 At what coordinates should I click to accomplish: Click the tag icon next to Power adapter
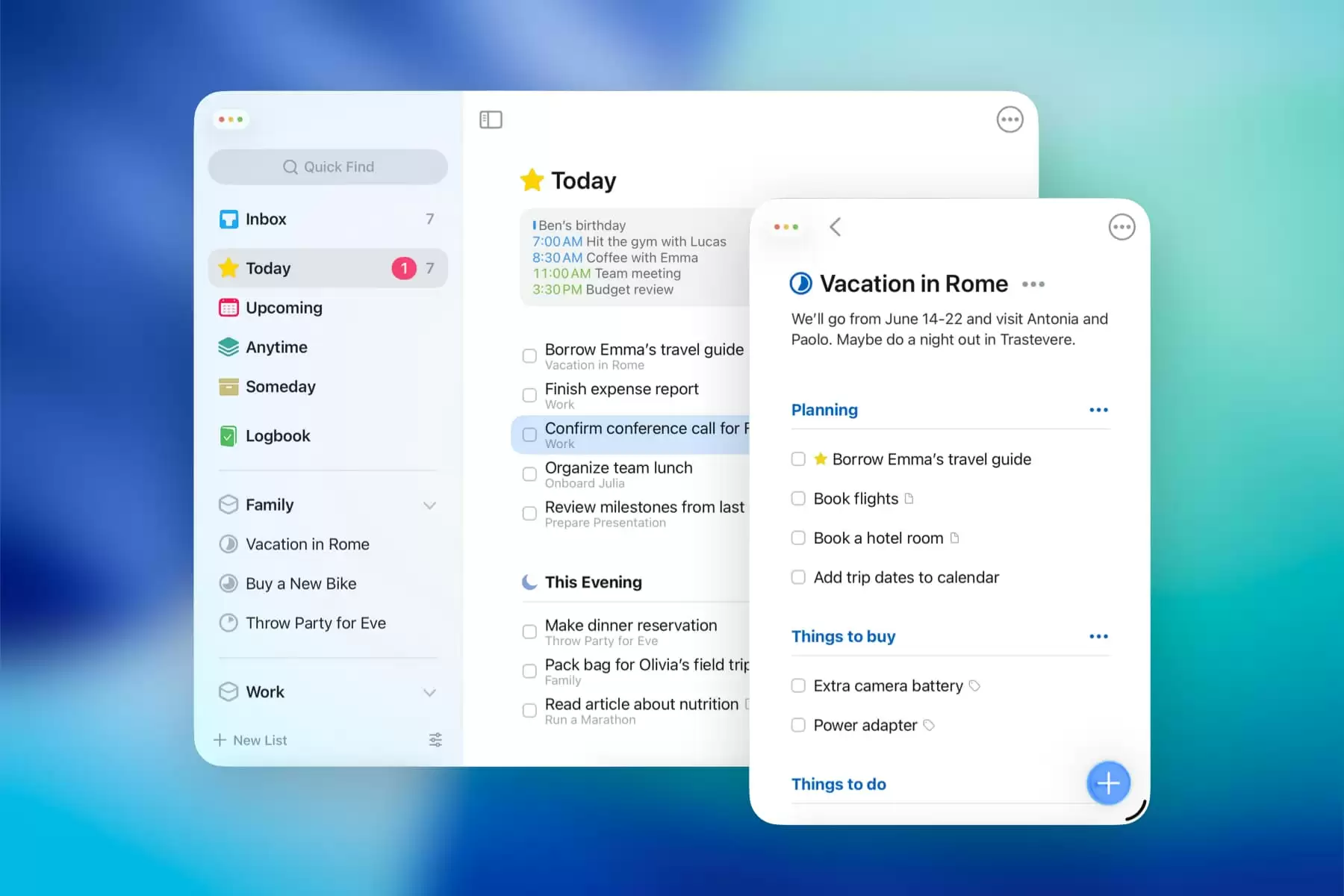click(929, 725)
